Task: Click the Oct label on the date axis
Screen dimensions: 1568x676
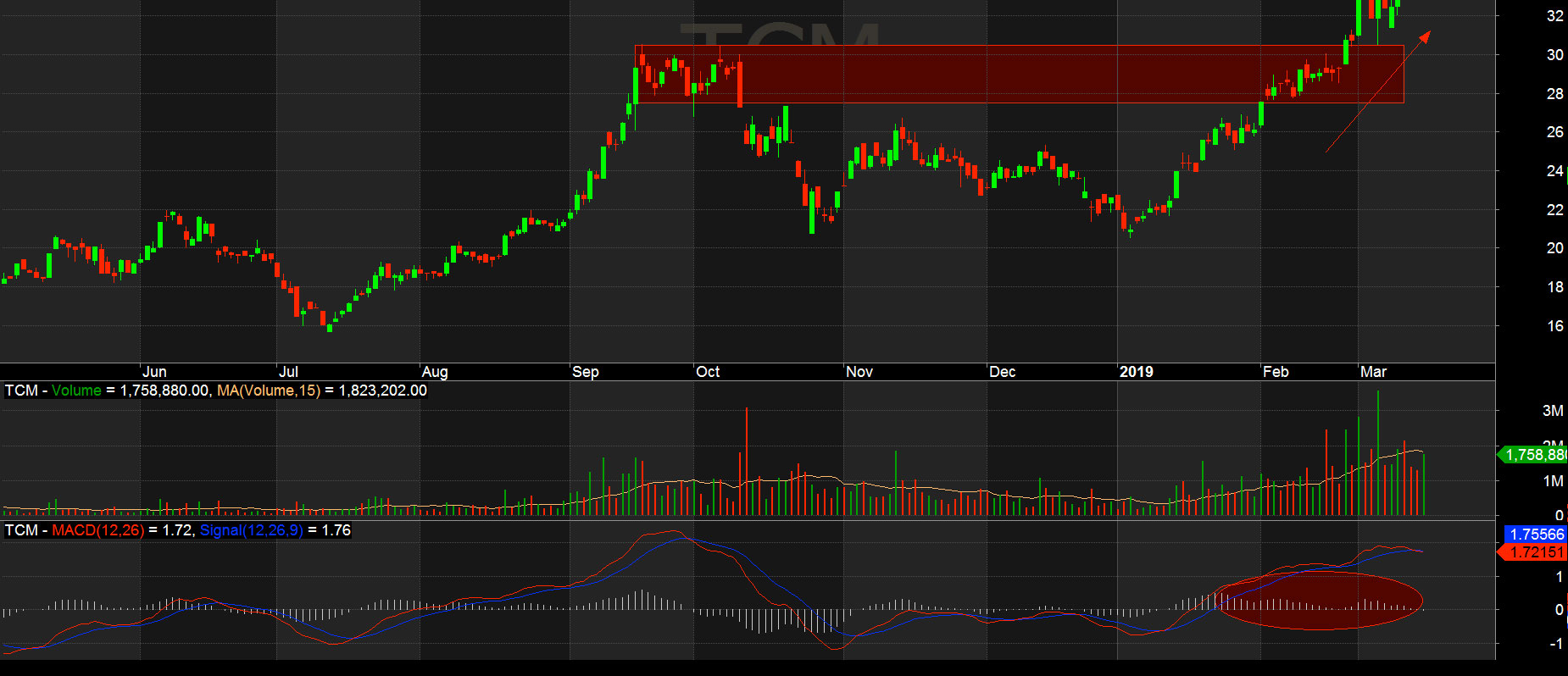Action: click(708, 372)
